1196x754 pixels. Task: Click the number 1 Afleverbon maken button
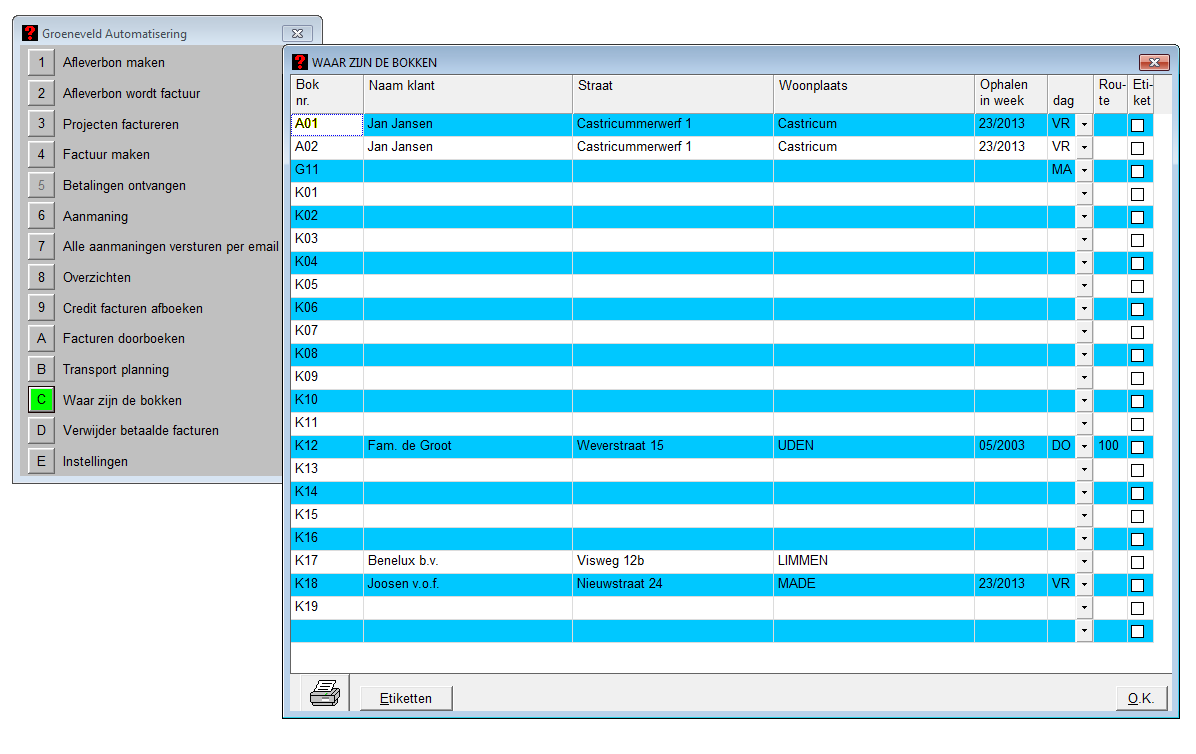coord(41,63)
